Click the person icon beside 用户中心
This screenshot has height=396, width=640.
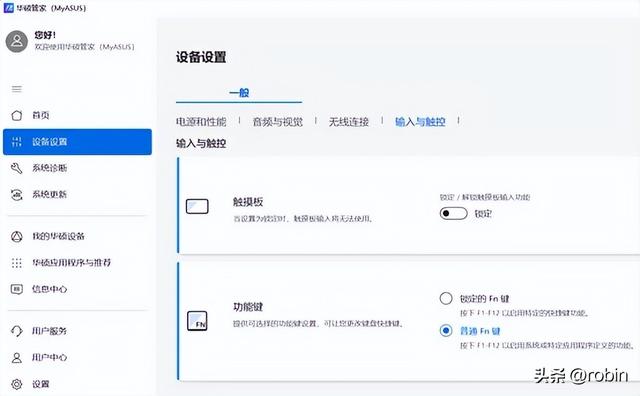tap(17, 358)
